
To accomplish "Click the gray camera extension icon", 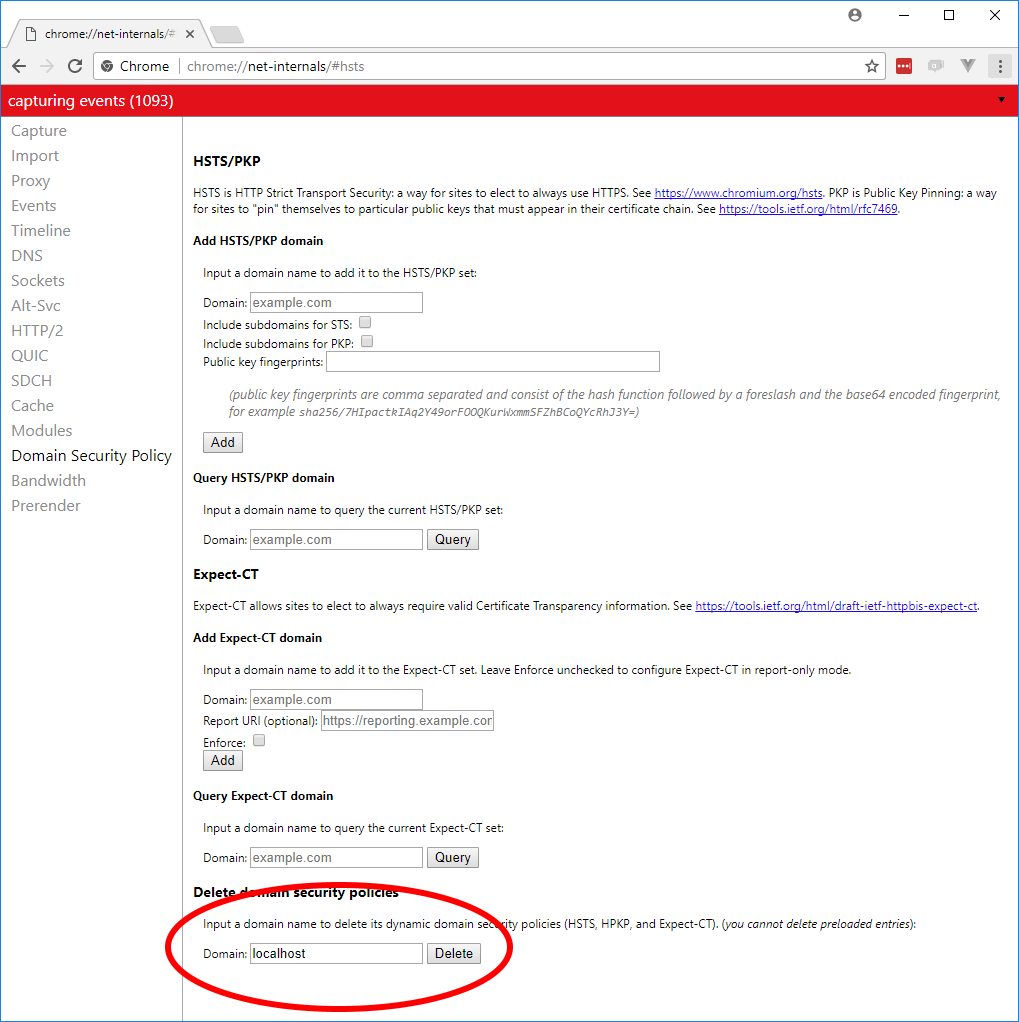I will pyautogui.click(x=936, y=66).
